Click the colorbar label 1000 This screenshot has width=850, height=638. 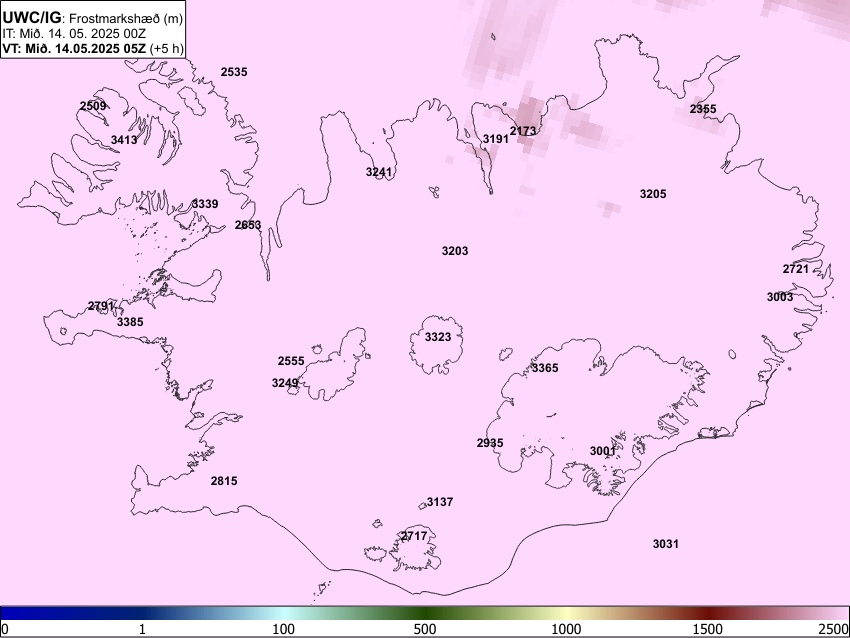click(566, 629)
